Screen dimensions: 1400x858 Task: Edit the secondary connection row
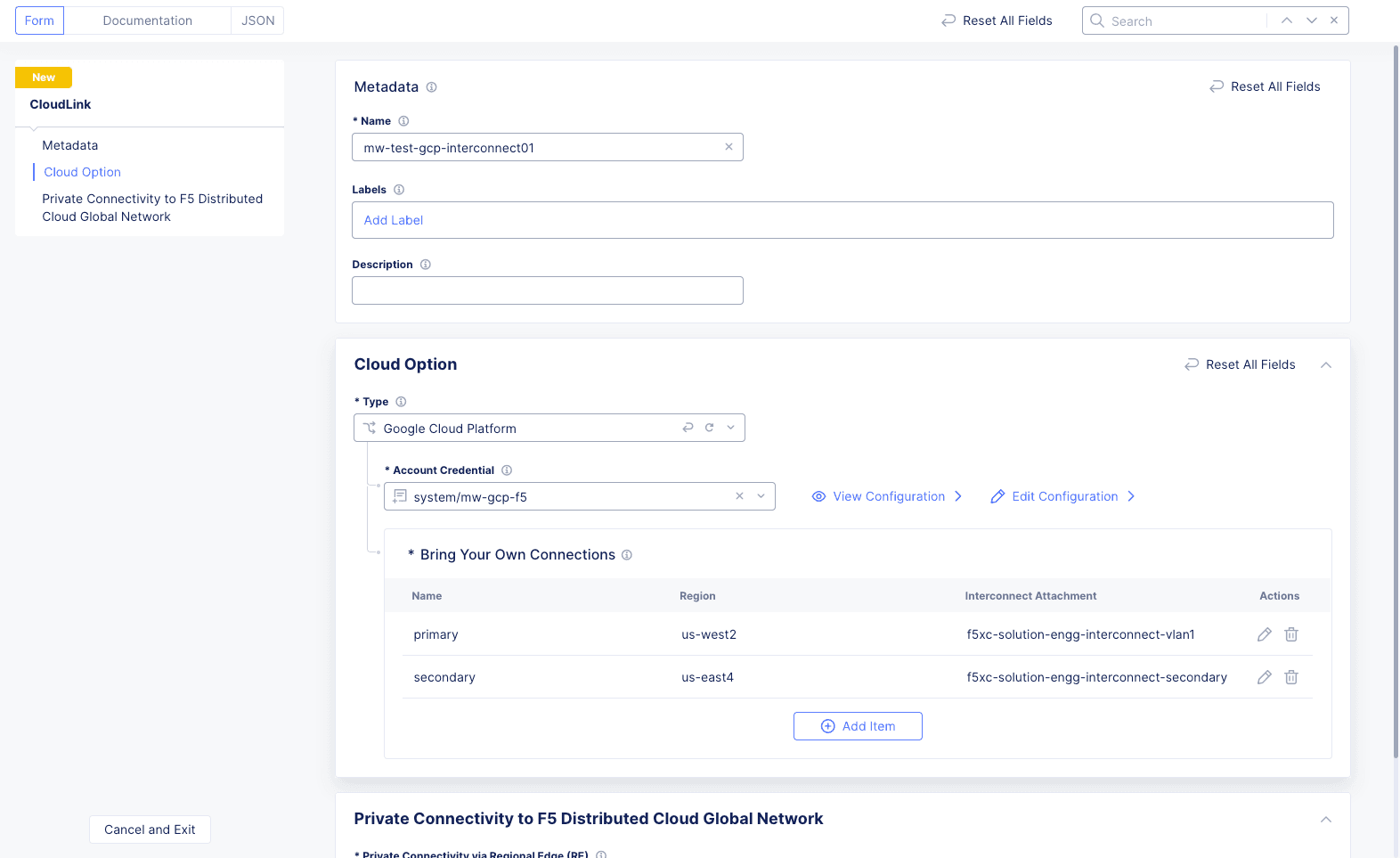(1264, 677)
